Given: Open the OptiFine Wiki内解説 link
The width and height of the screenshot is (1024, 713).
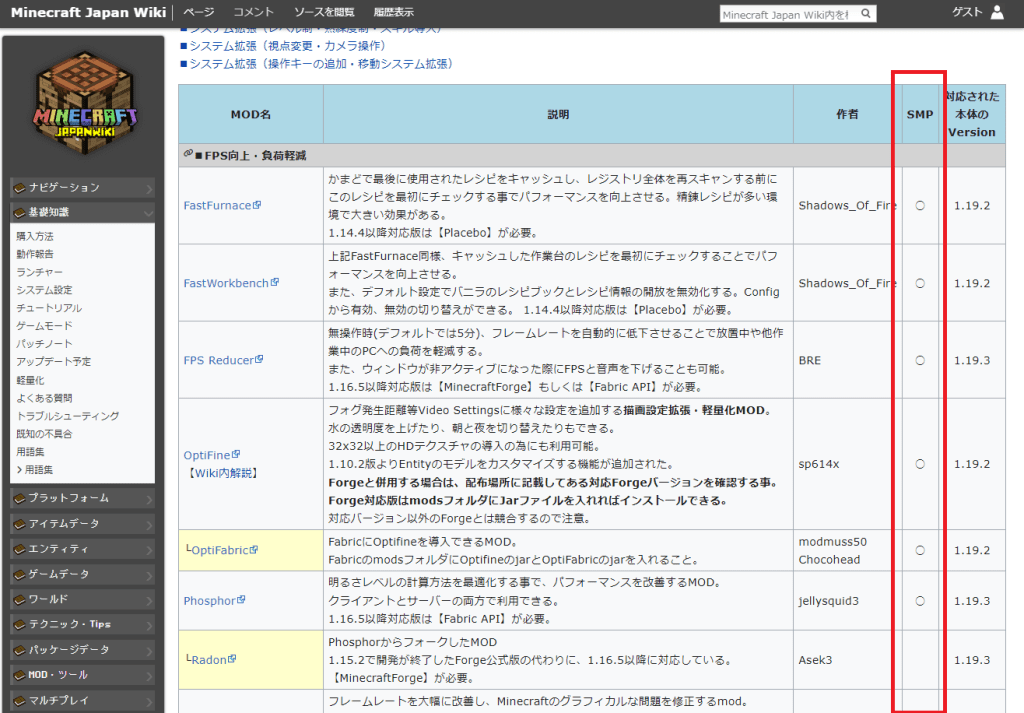Looking at the screenshot, I should (223, 473).
